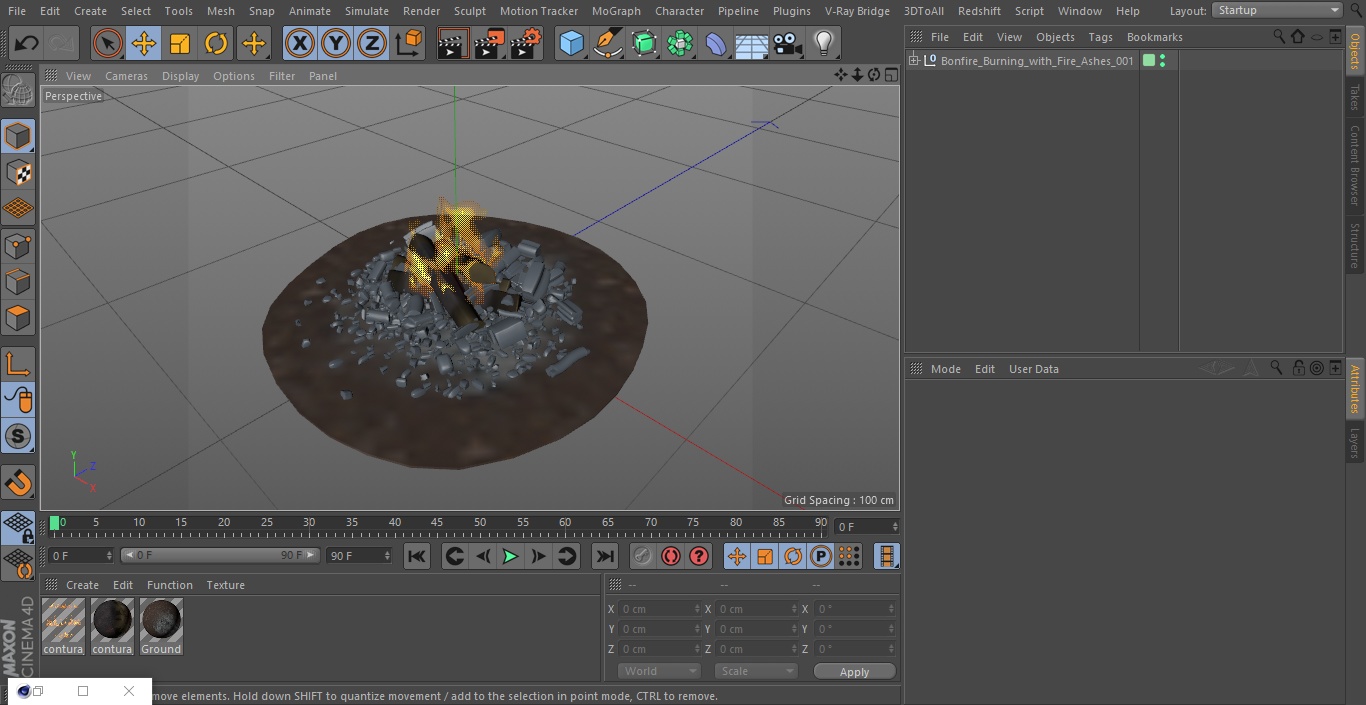
Task: Open keyframe selection question mark icon
Action: coord(699,556)
